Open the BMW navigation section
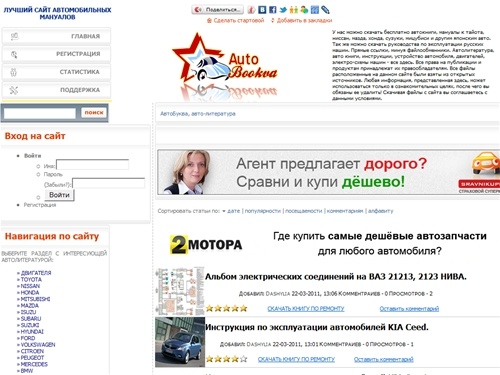This screenshot has width=500, height=375. click(27, 371)
